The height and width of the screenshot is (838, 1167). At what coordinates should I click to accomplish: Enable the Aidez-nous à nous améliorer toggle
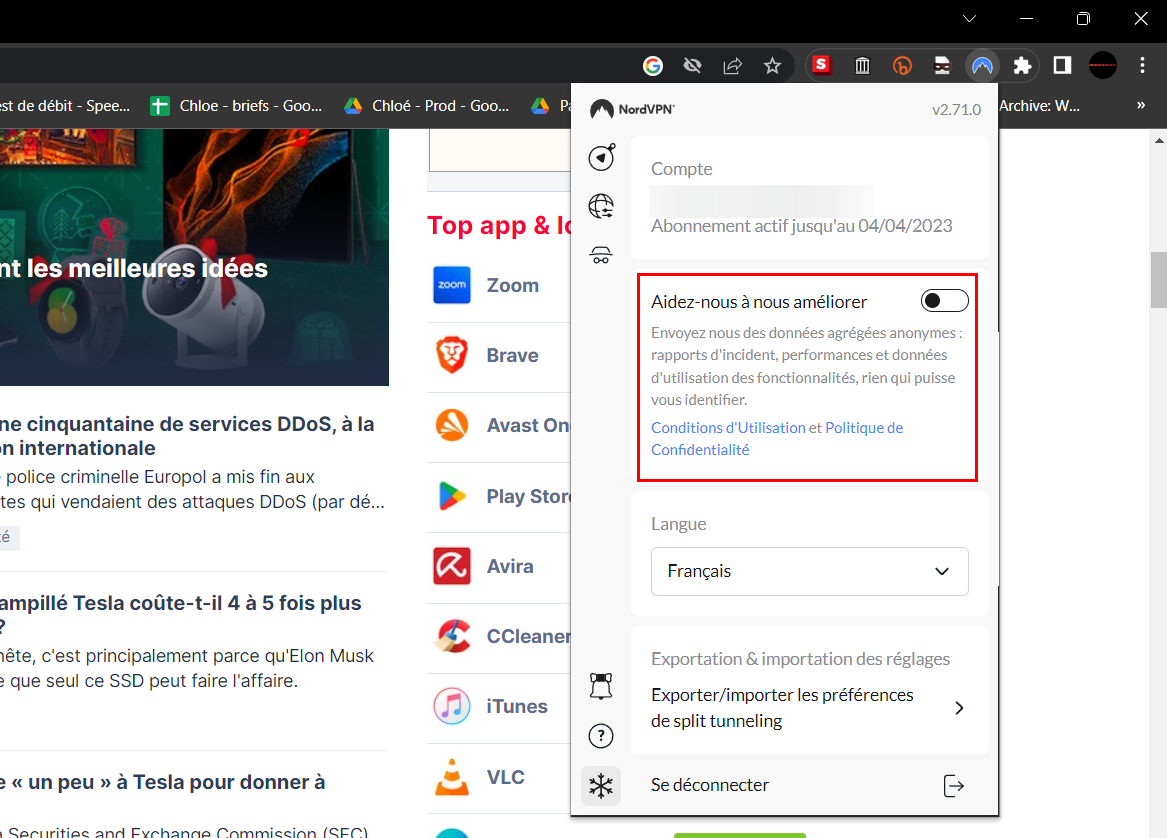(943, 300)
